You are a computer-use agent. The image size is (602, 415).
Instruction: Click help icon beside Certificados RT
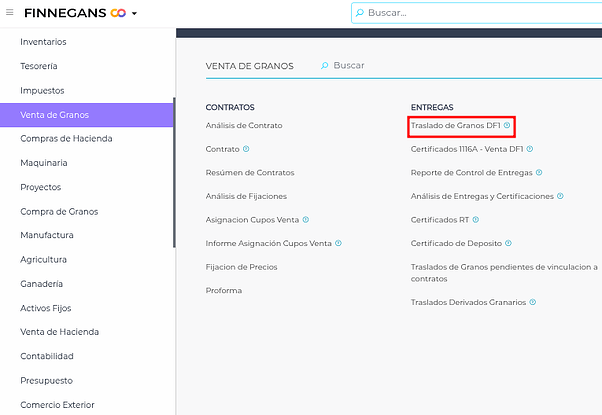476,220
